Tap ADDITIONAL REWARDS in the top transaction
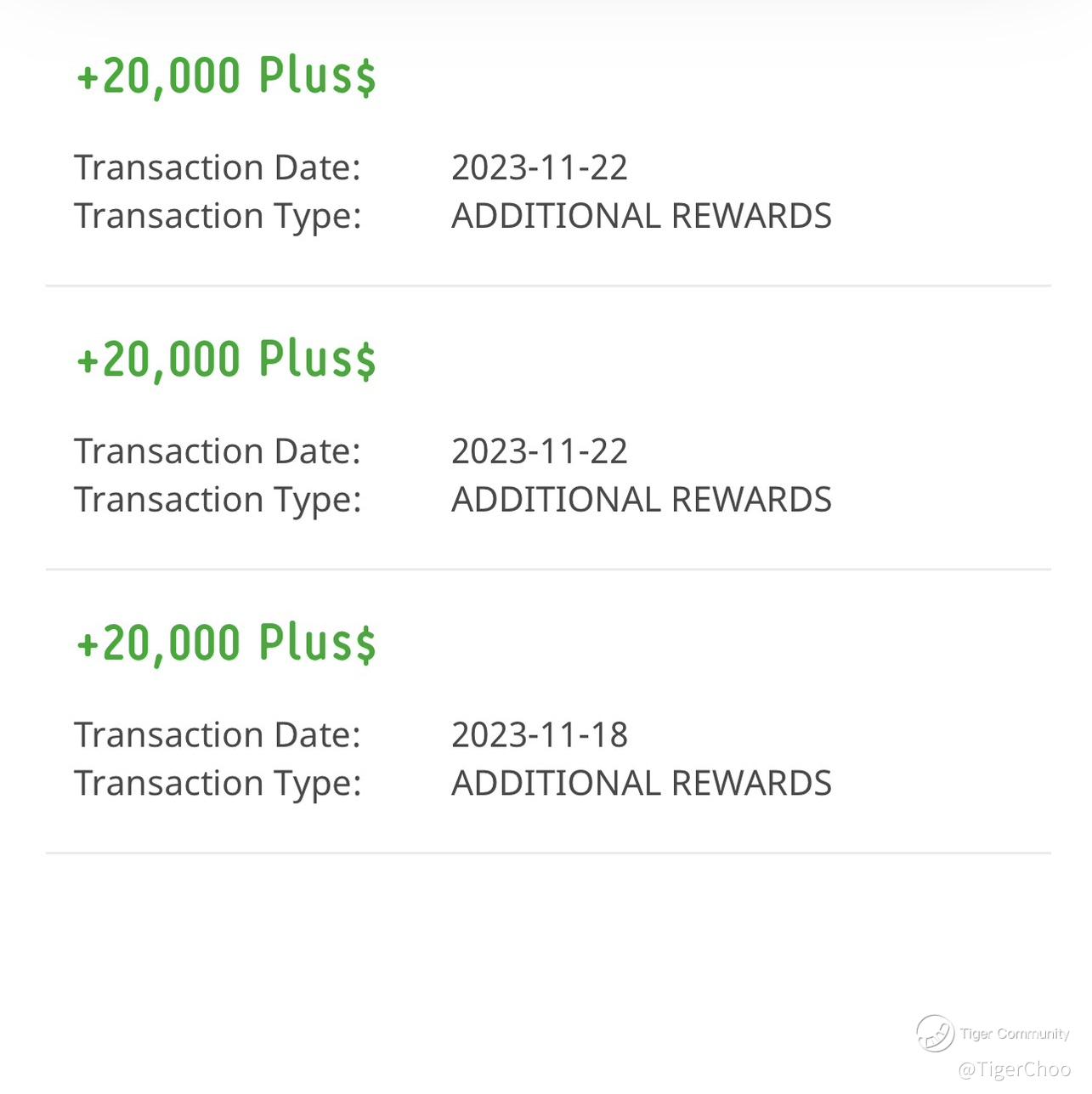Viewport: 1092px width, 1094px height. tap(641, 216)
